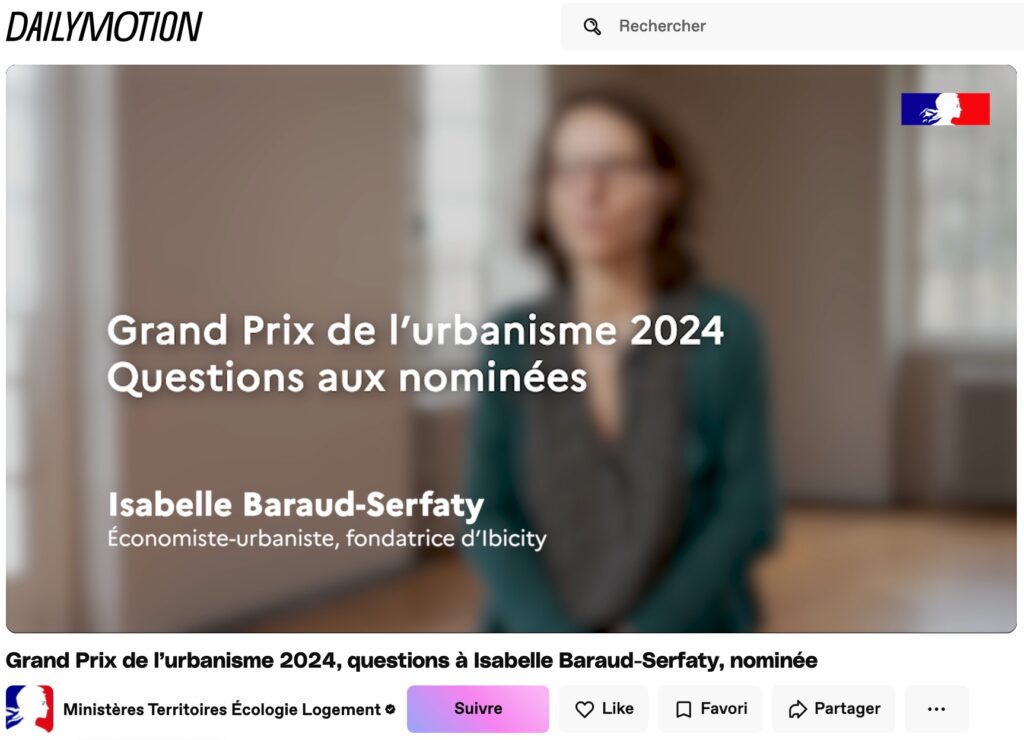Click the 'Grand Prix de l'urbanisme 2024' overlay text
This screenshot has width=1024, height=740.
point(415,331)
